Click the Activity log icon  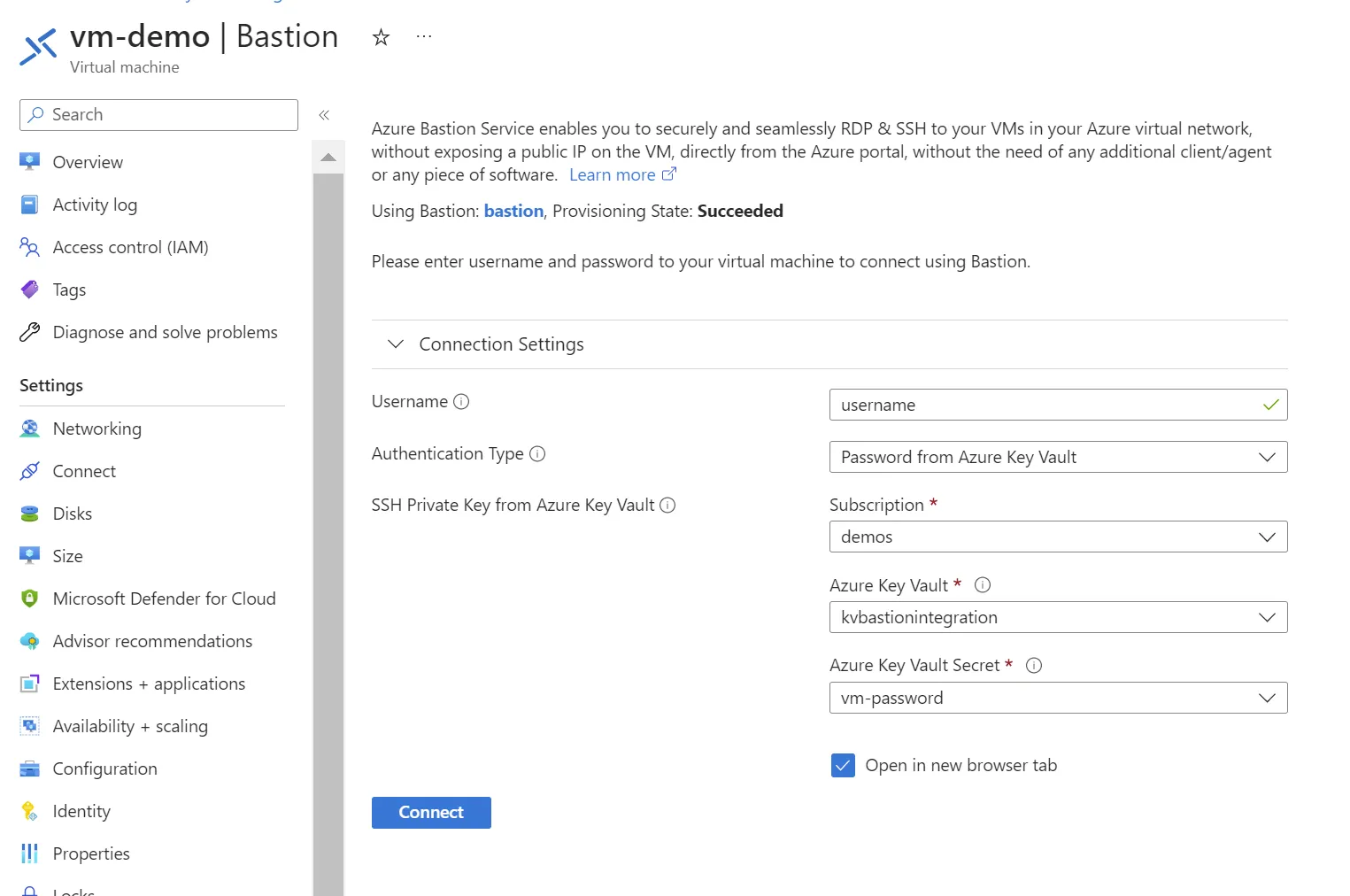(30, 205)
